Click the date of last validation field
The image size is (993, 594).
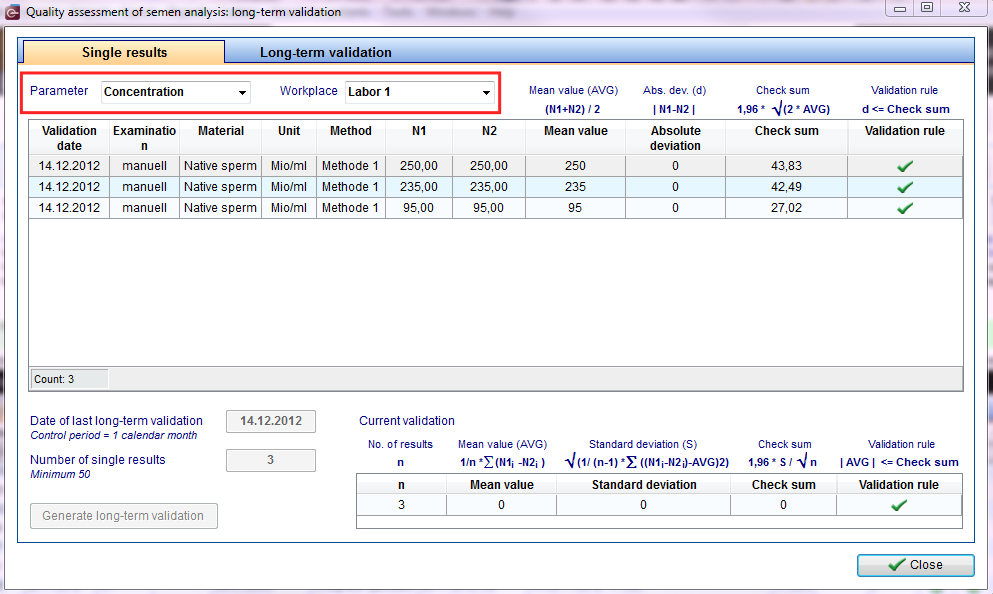pos(270,421)
